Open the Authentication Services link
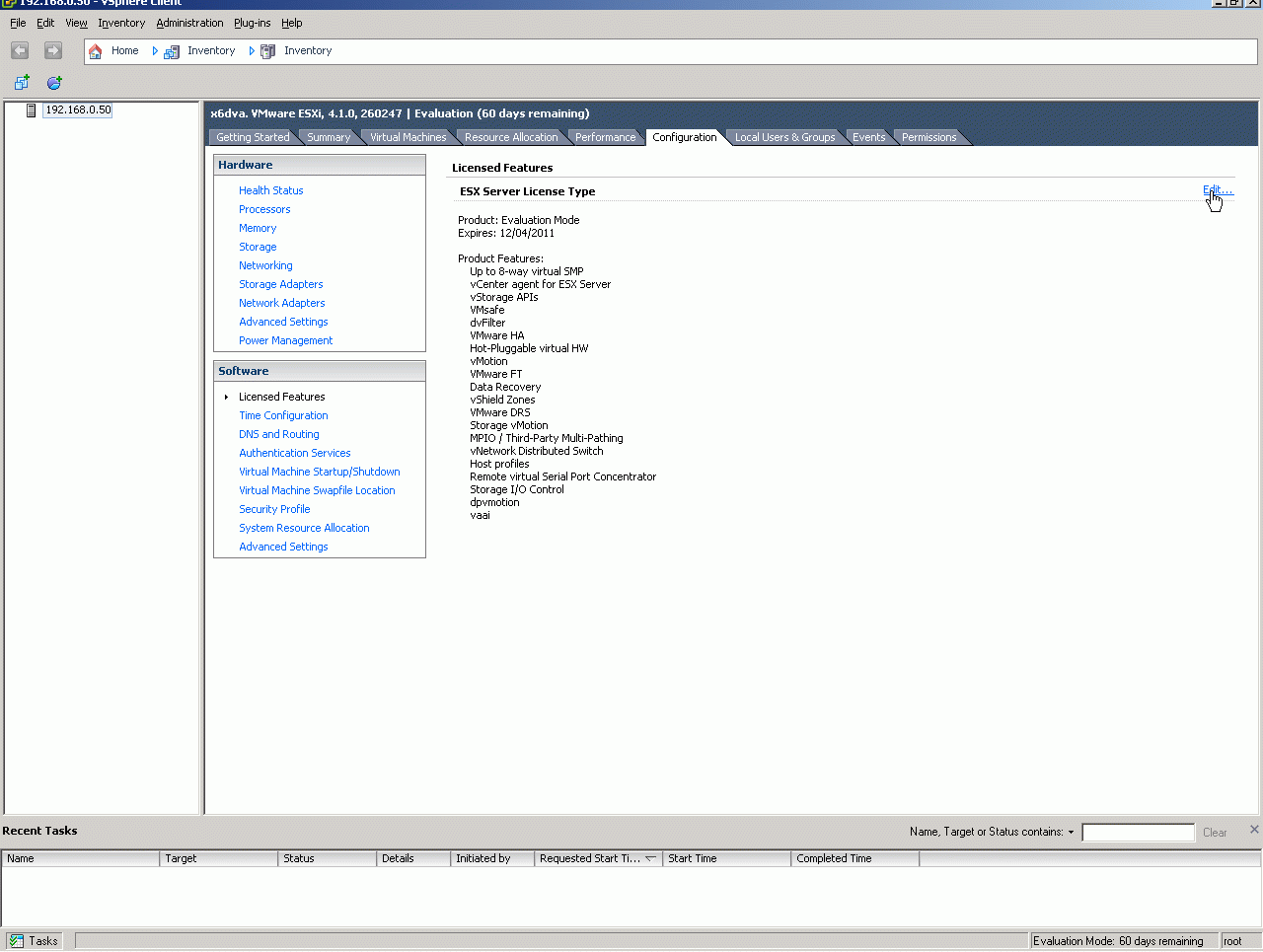 click(295, 453)
